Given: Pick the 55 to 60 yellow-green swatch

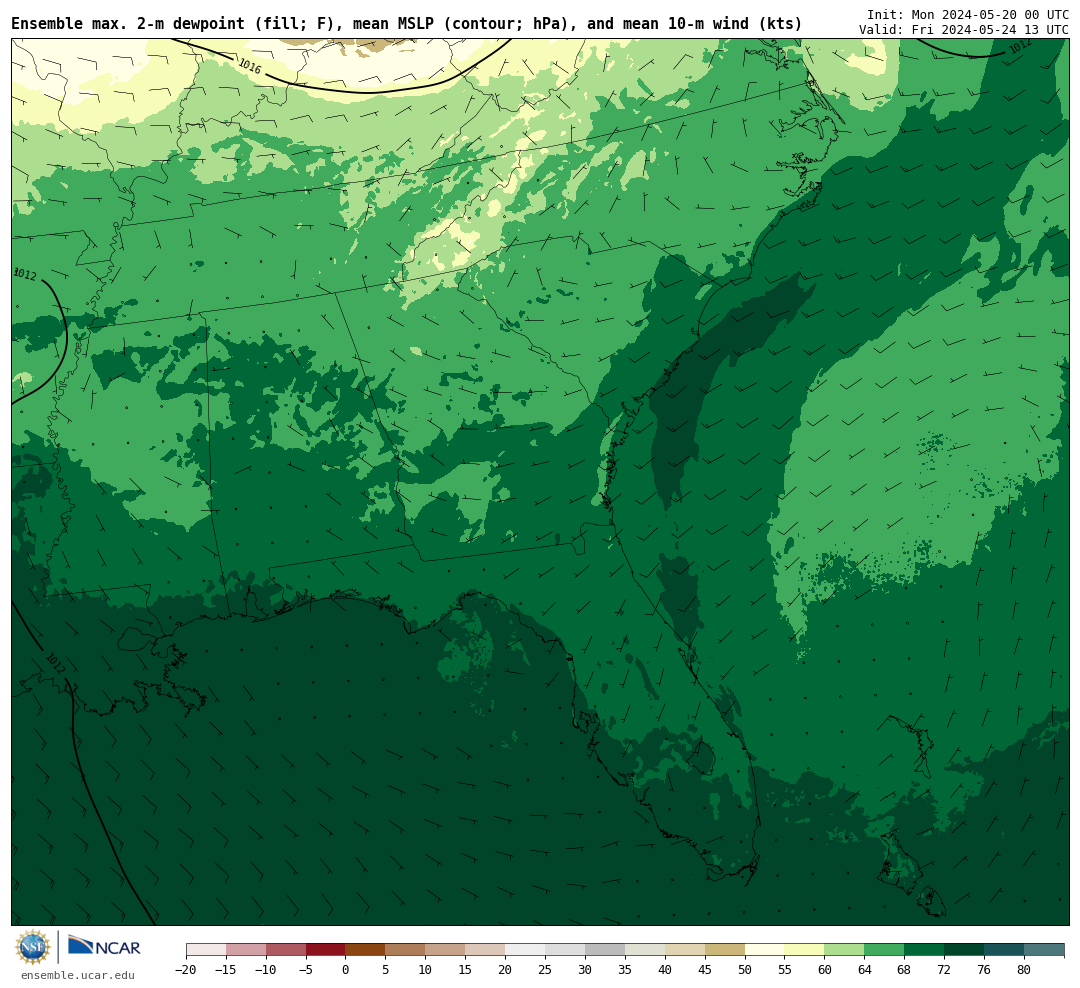Looking at the screenshot, I should click(805, 950).
